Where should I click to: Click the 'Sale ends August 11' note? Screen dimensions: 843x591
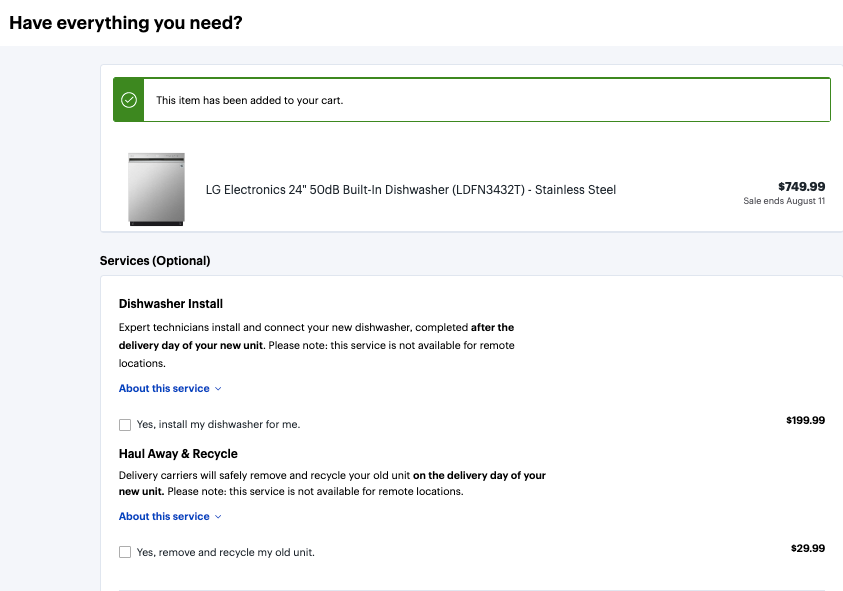click(784, 201)
